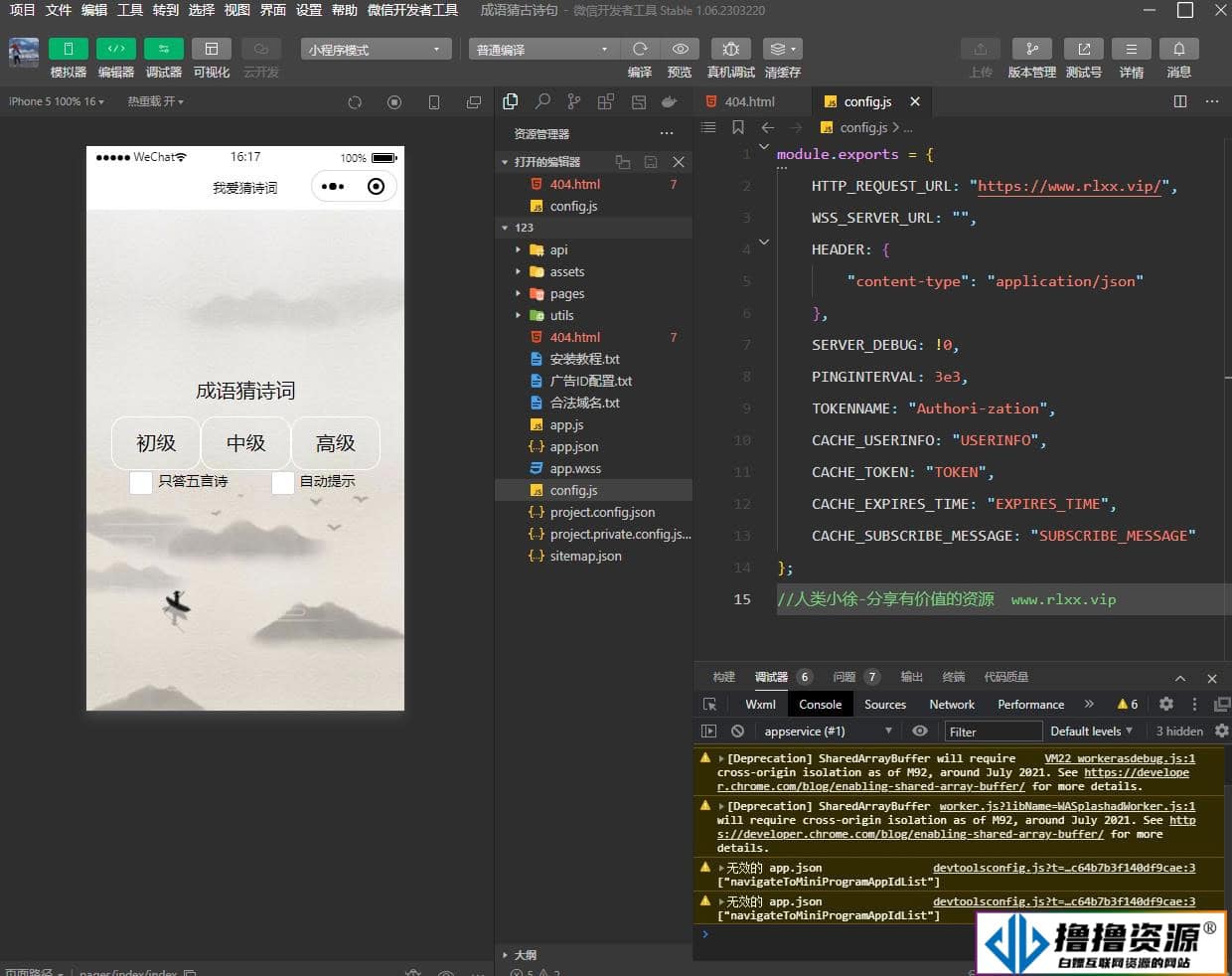Click the clear cache icon
The height and width of the screenshot is (976, 1232).
[783, 49]
